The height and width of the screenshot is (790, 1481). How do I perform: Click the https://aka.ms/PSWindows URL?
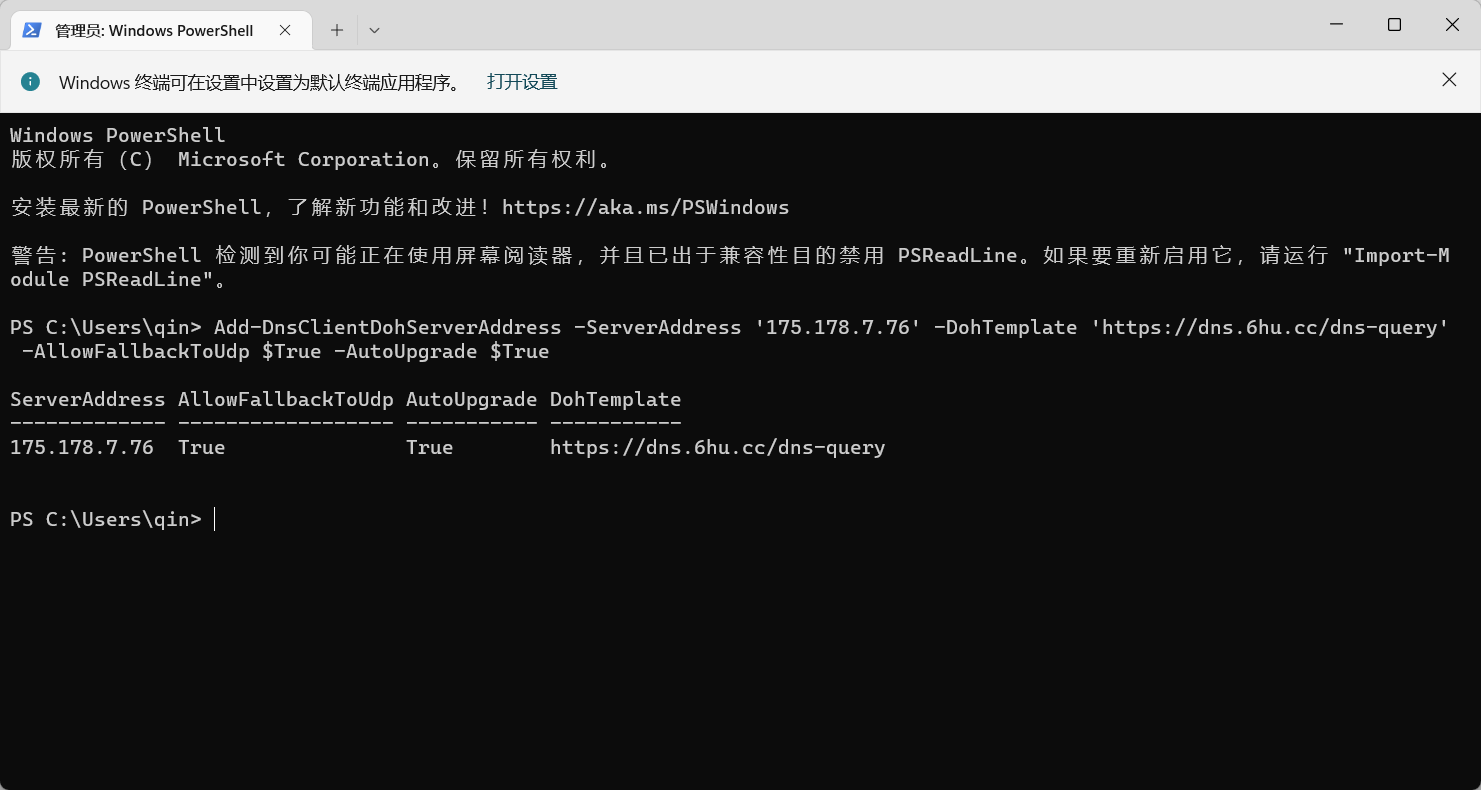[645, 208]
